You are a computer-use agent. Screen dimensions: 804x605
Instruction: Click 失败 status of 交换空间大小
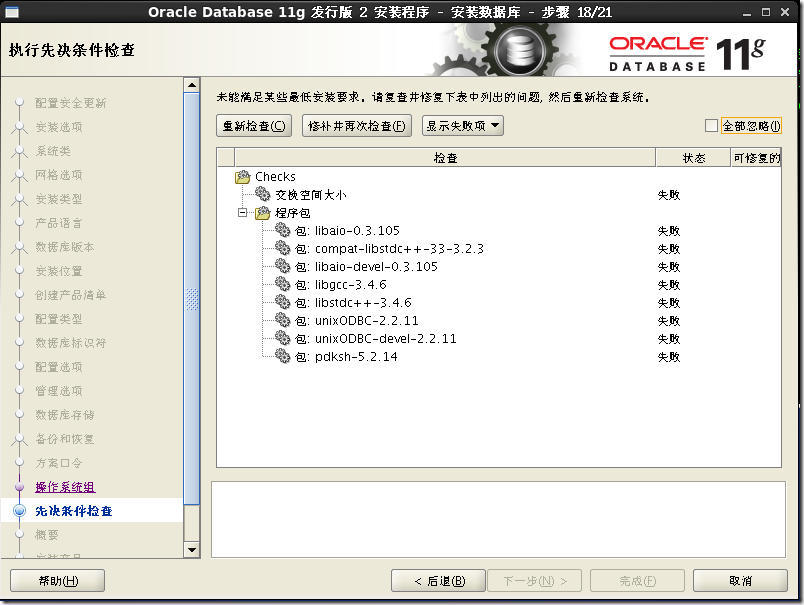(x=669, y=195)
